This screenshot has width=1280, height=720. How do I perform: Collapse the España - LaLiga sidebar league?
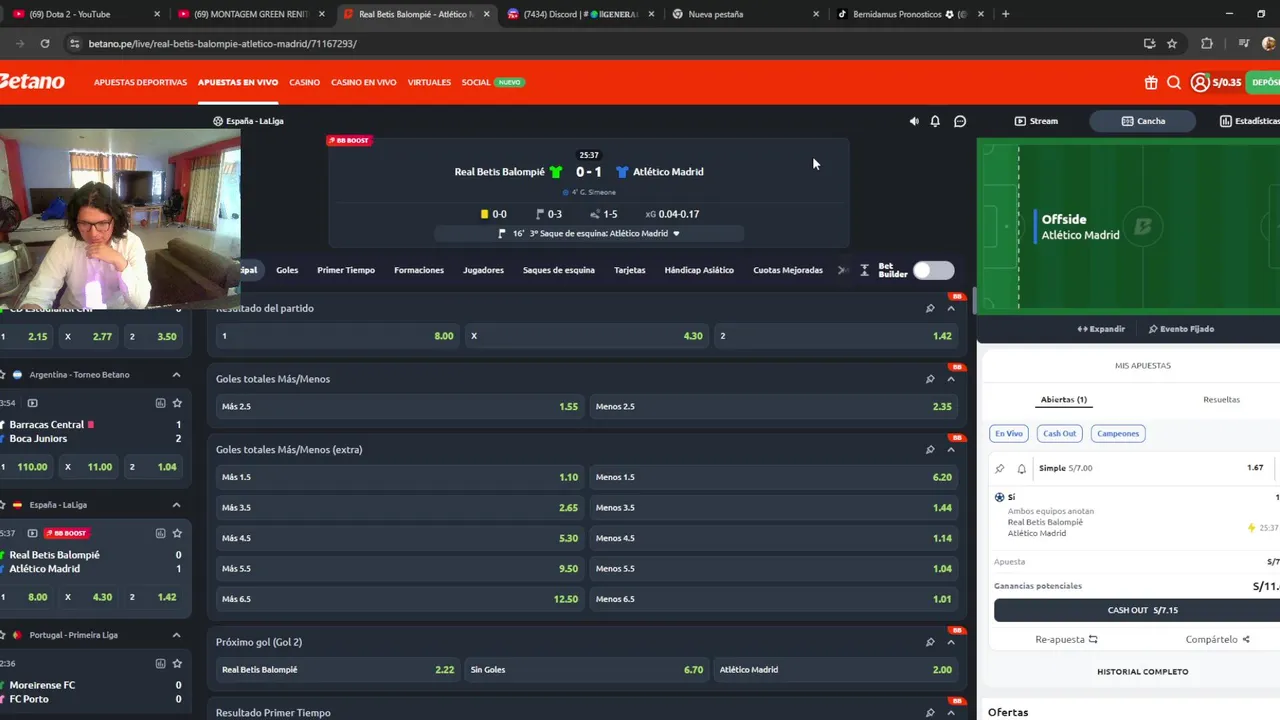[176, 505]
